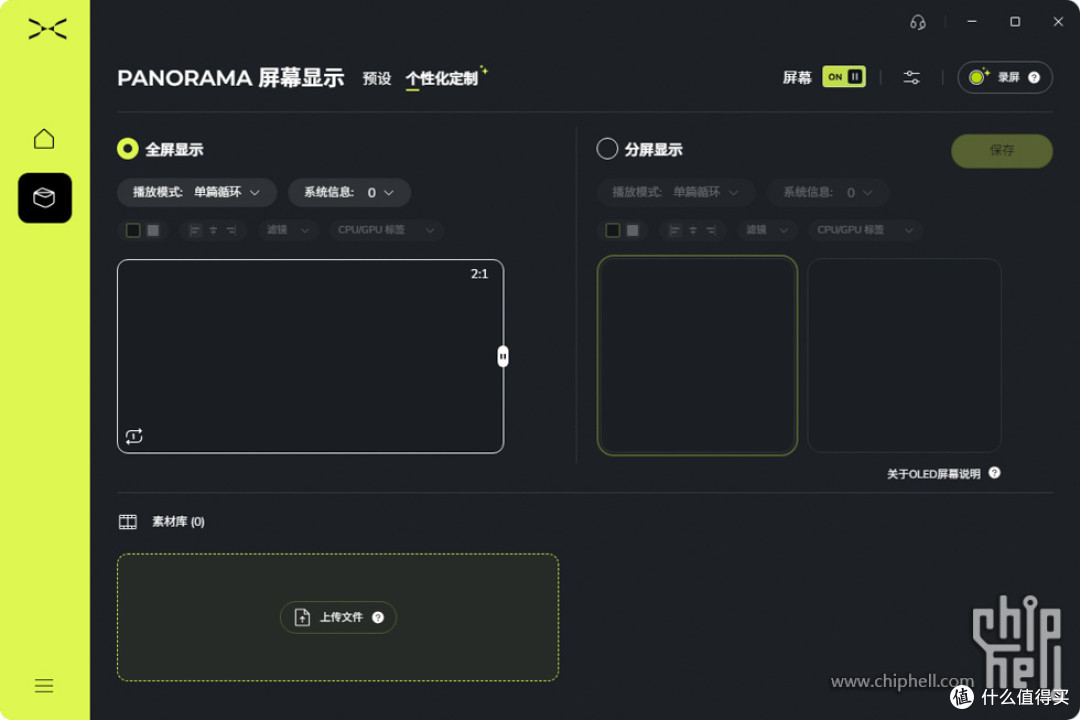Click the 保存 button
1080x720 pixels.
coord(1002,150)
